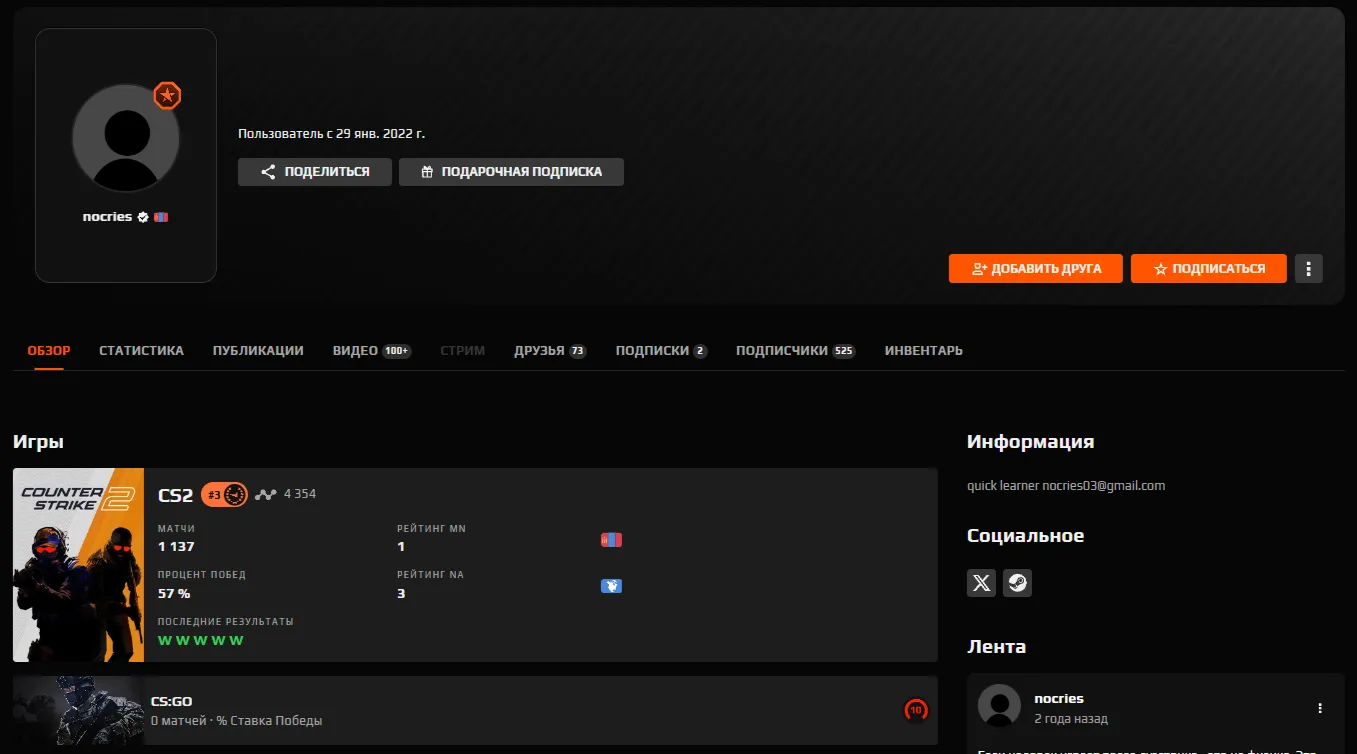
Task: Click the nocries author name in the Лента post
Action: pos(1059,699)
